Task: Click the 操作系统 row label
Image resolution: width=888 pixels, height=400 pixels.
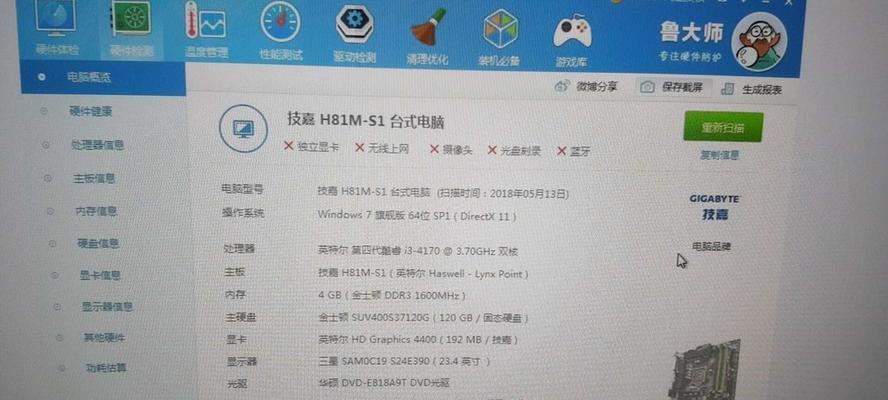Action: coord(242,214)
